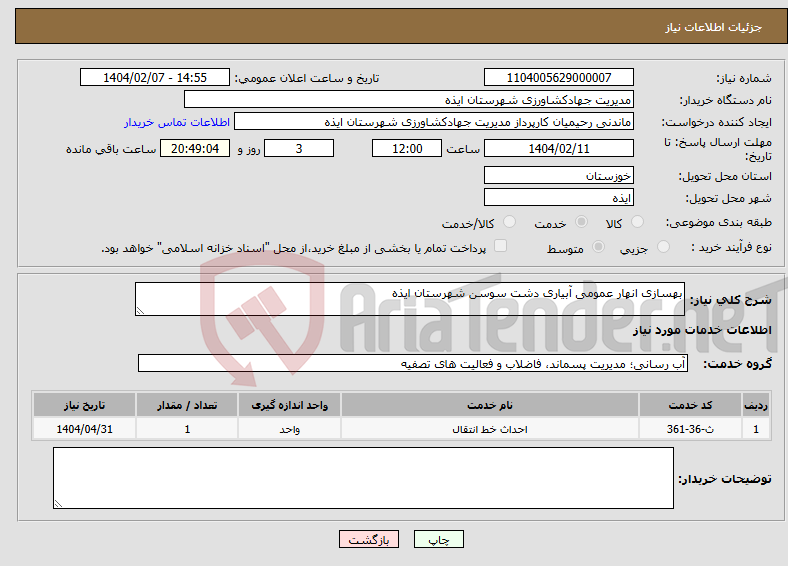Click the deadline hour field 12:00

point(407,148)
